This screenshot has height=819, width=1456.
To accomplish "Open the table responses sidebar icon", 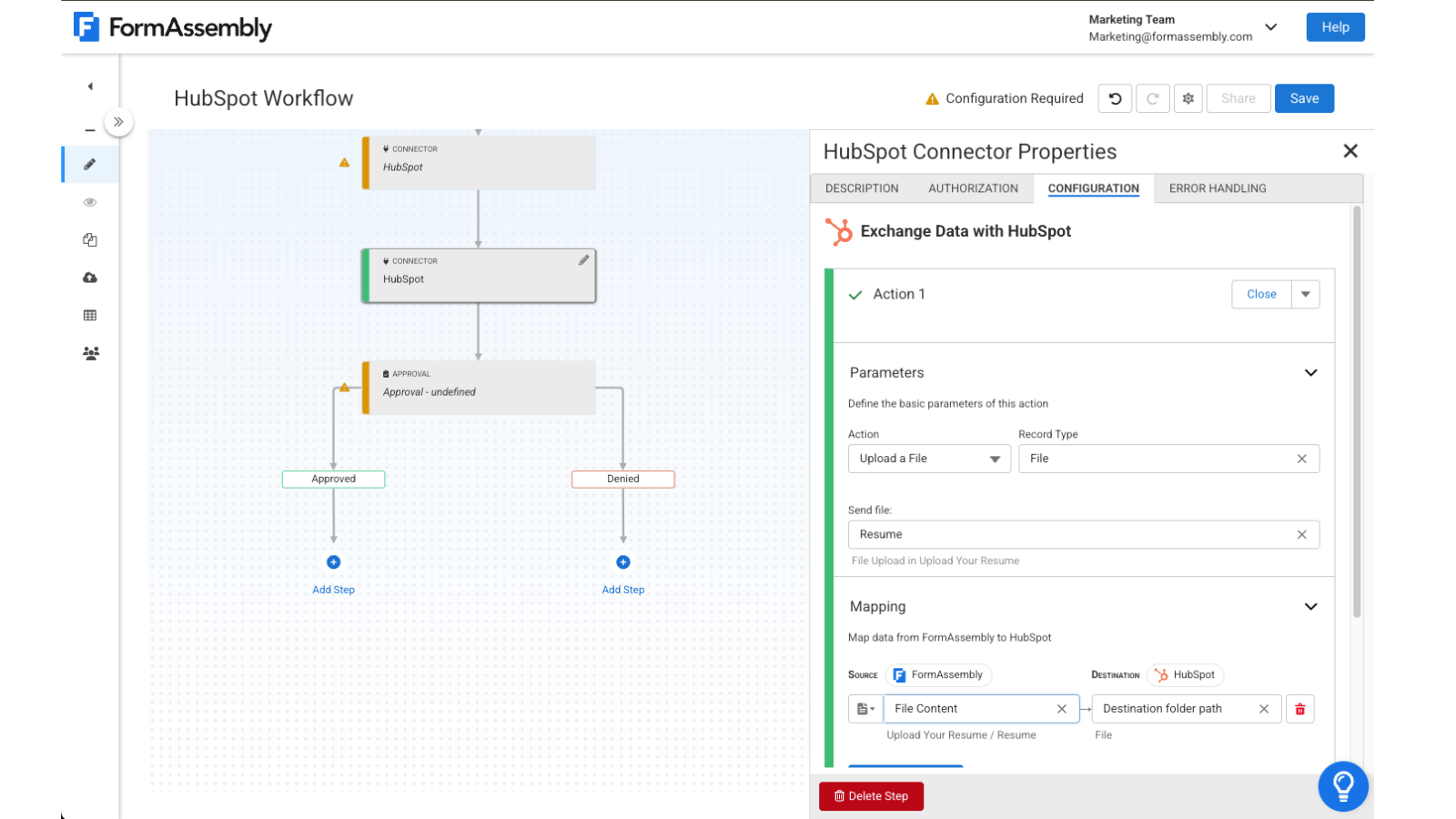I will (89, 315).
